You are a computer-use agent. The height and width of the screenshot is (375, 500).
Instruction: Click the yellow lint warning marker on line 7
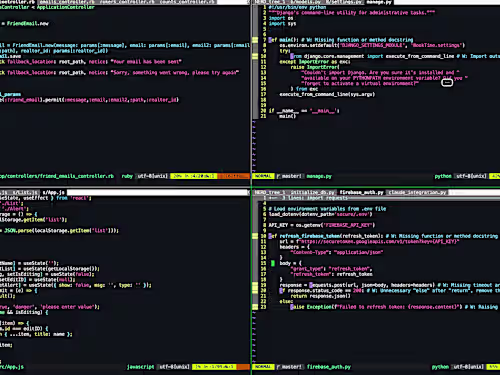255,40
